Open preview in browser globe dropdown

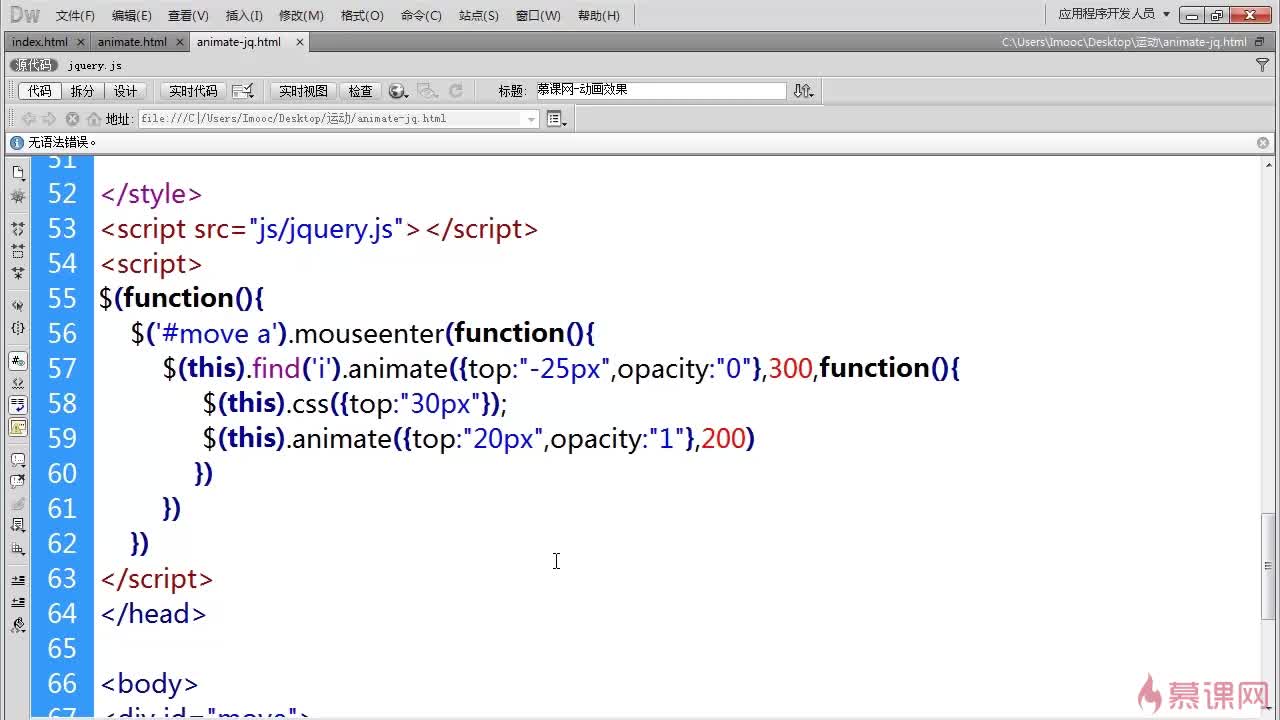click(x=398, y=91)
